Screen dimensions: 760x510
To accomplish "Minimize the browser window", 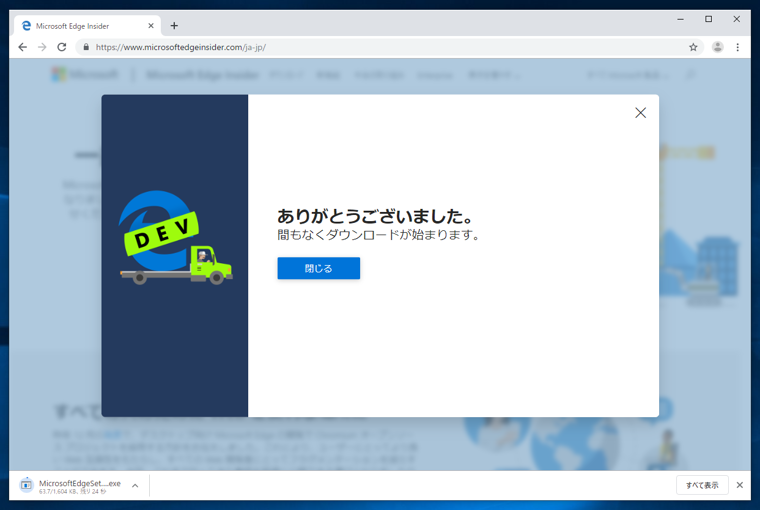I will 681,19.
